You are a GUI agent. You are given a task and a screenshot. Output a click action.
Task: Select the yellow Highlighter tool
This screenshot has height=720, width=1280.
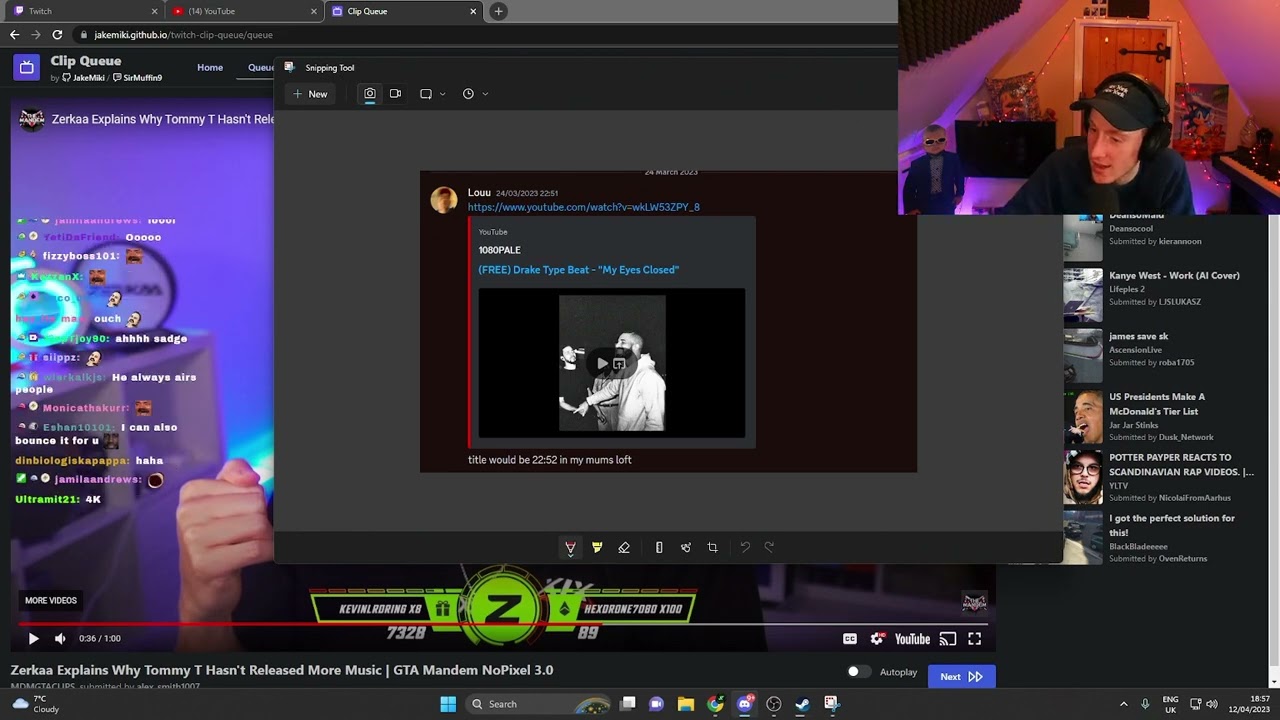(597, 547)
